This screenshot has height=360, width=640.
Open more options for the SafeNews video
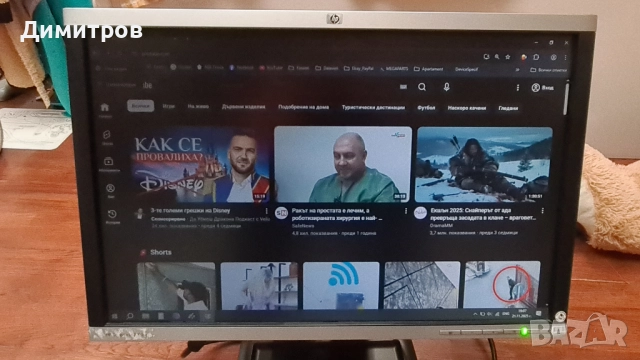pos(406,211)
